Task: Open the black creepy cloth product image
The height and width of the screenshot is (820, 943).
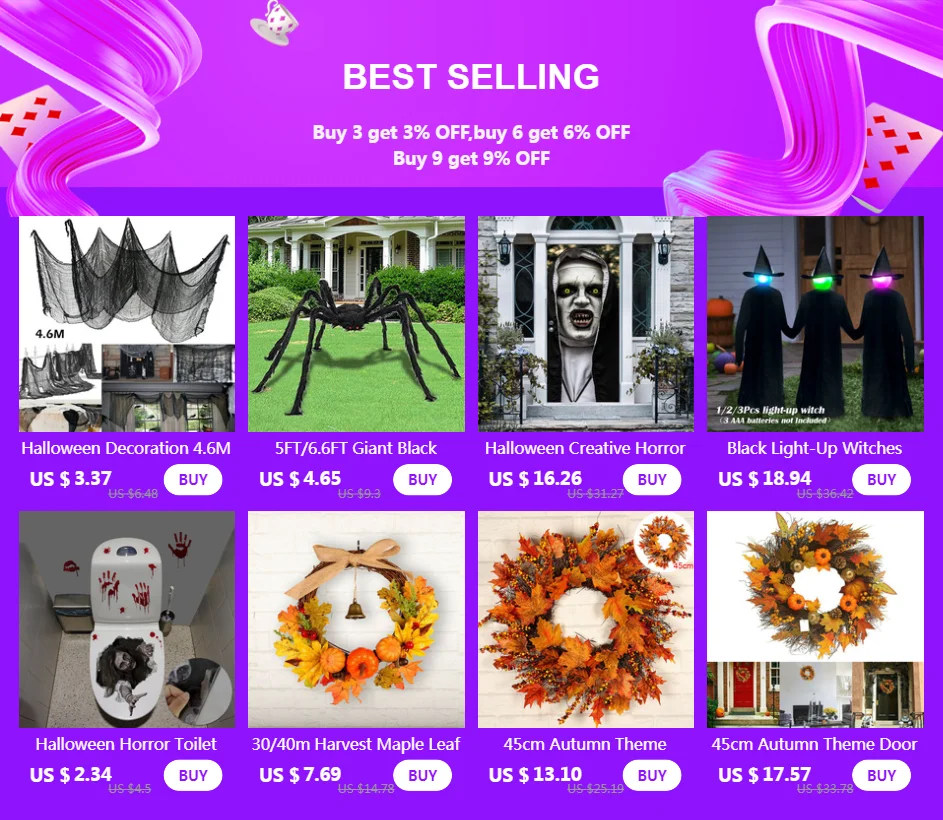Action: (127, 324)
